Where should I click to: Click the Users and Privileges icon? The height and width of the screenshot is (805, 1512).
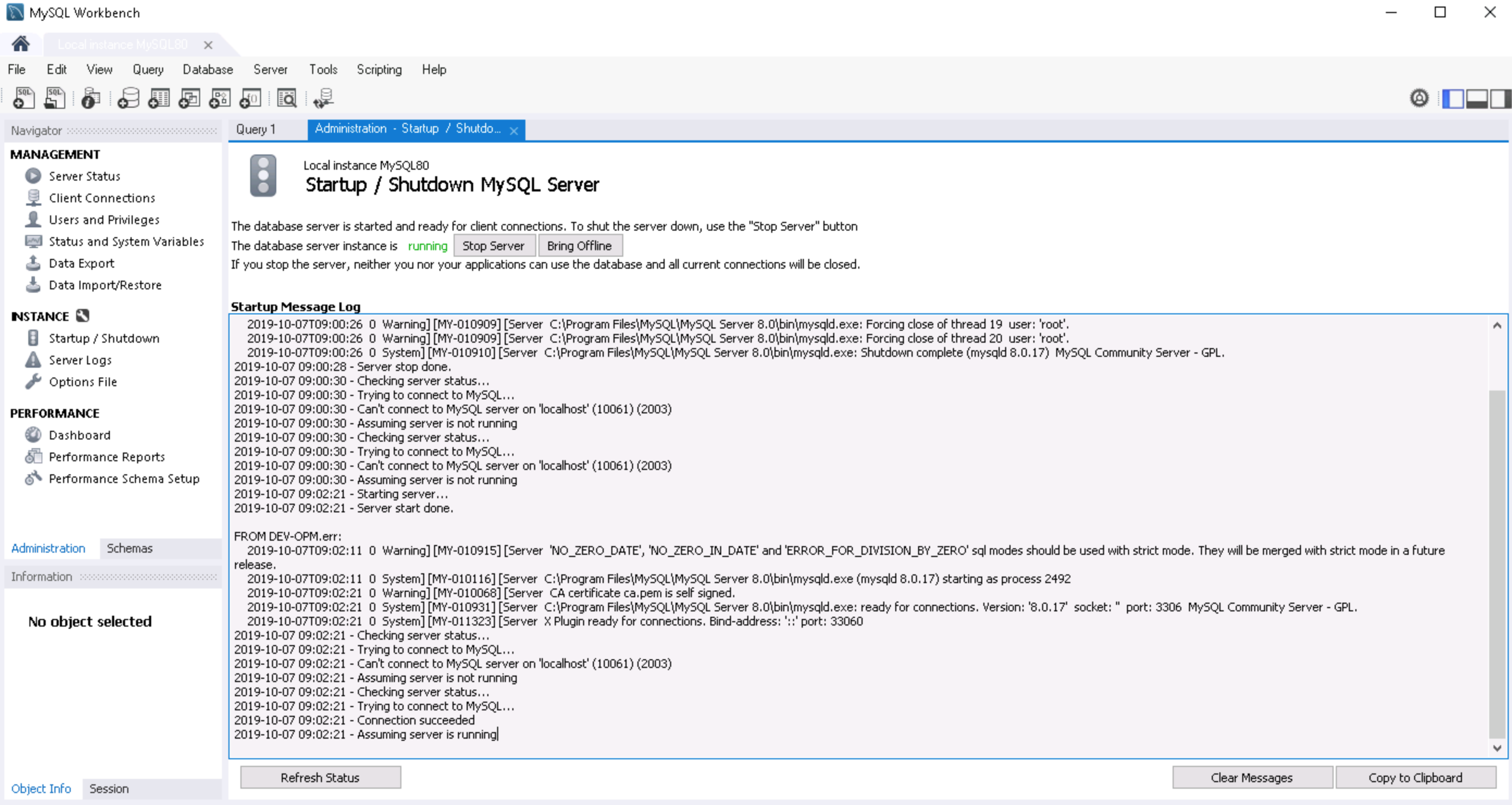click(34, 219)
